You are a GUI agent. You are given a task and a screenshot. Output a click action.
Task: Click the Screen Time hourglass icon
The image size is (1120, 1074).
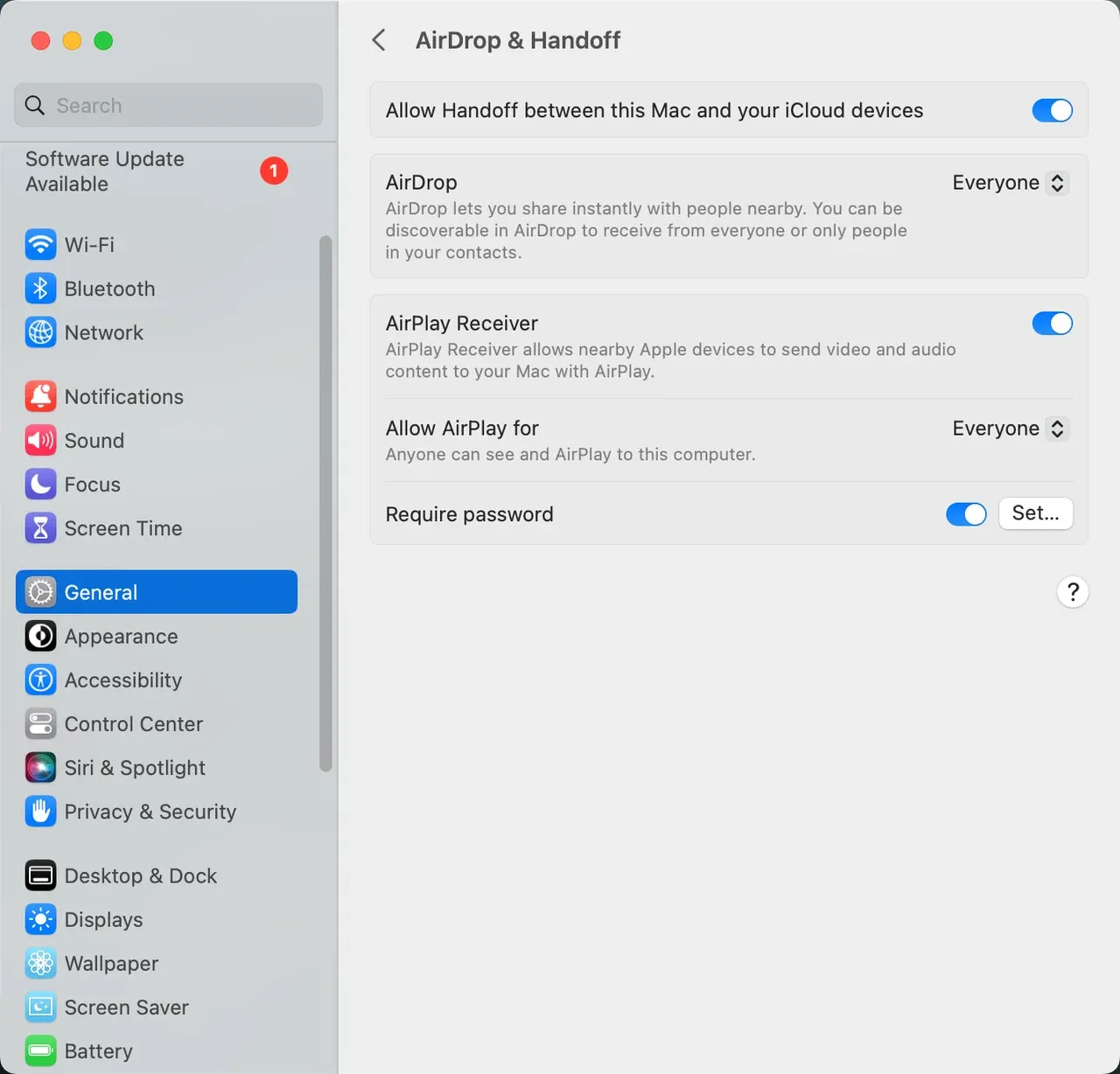(40, 528)
